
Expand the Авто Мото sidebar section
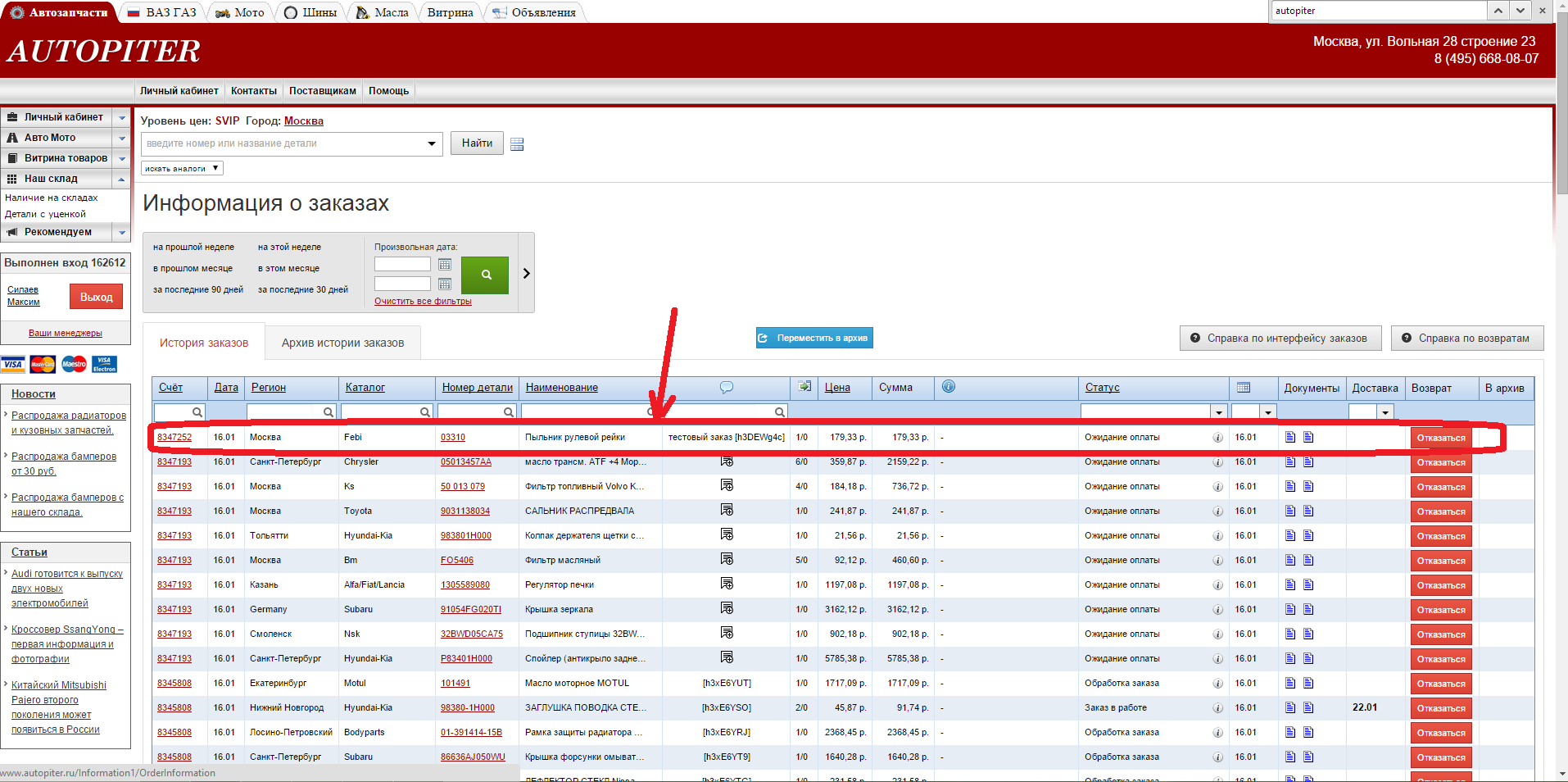click(122, 138)
